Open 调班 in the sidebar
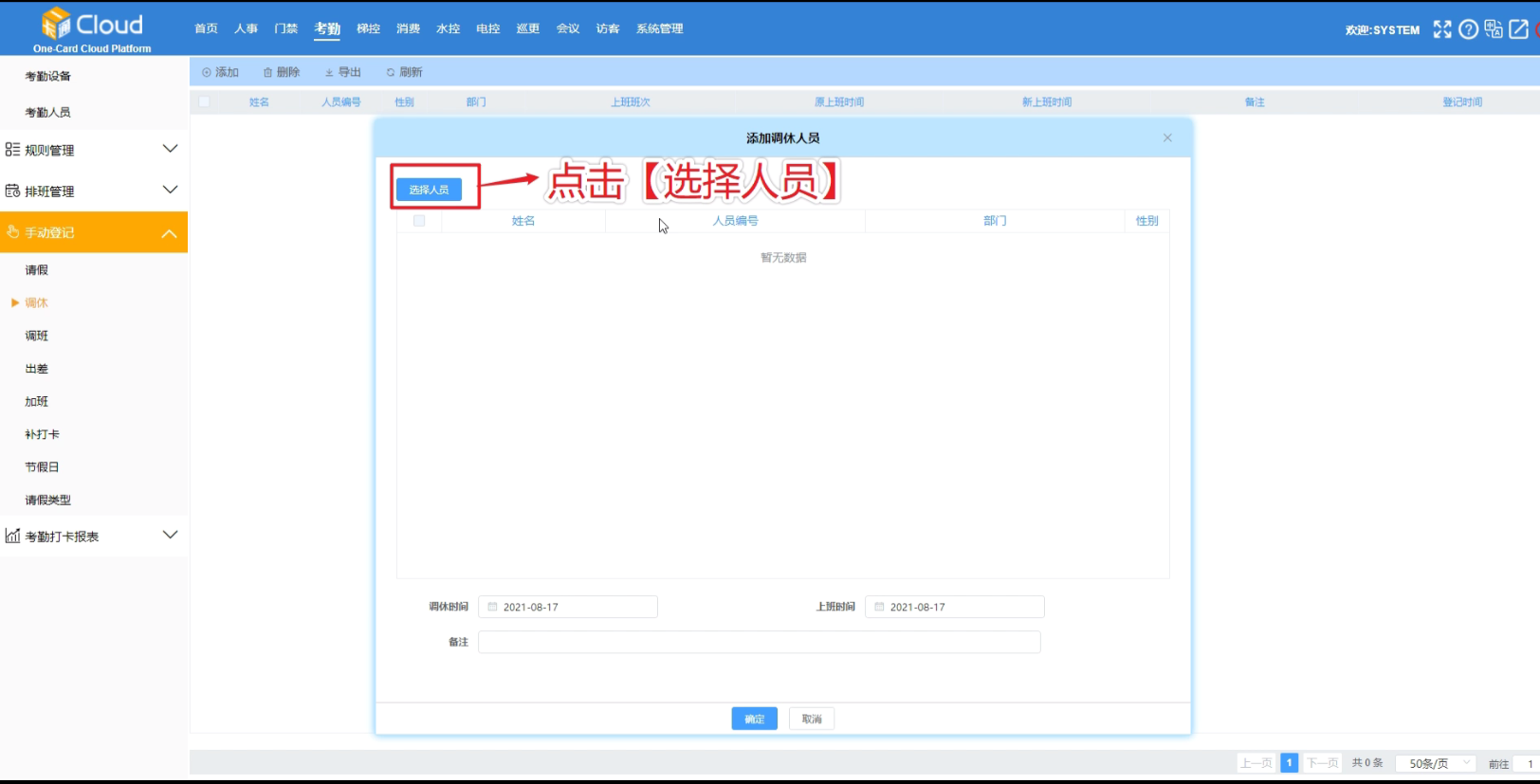The height and width of the screenshot is (784, 1540). [36, 336]
